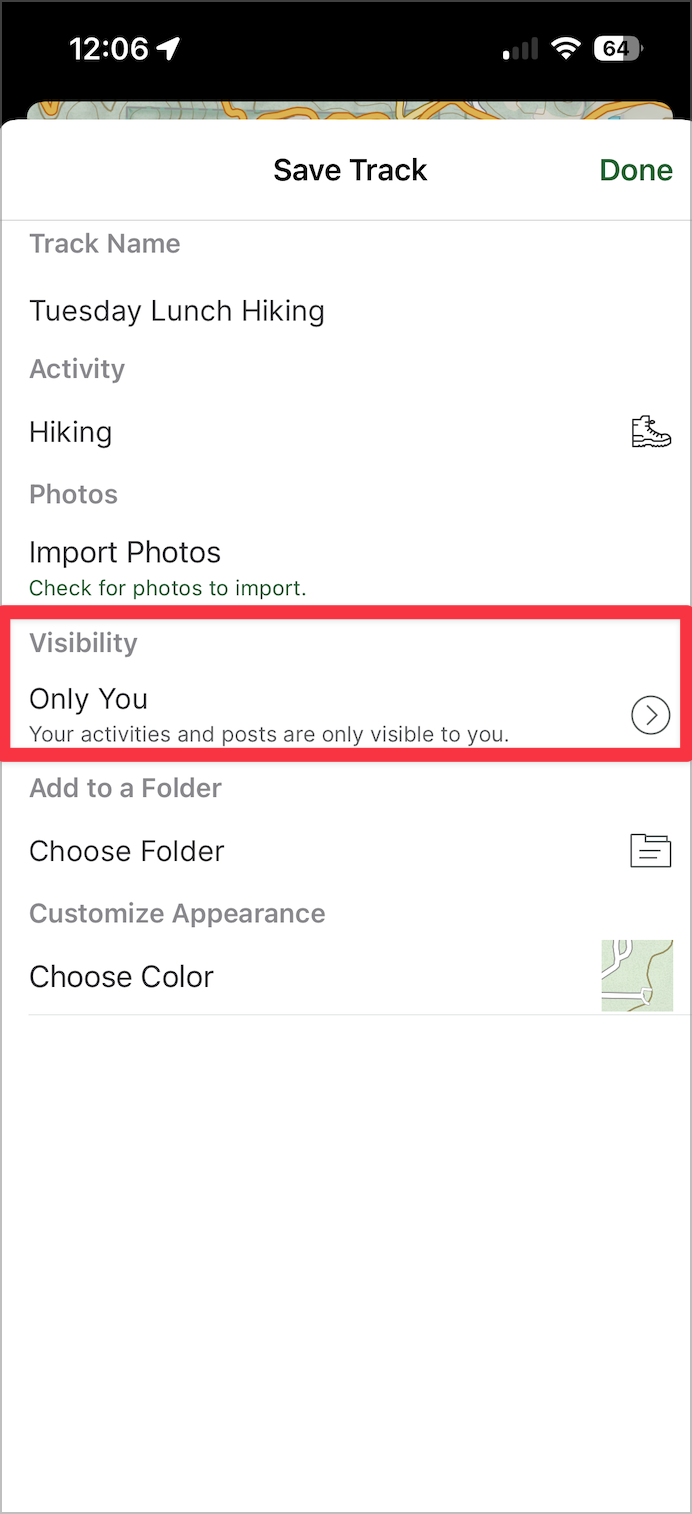Screen dimensions: 692x1514
Task: Tap Check for photos to import link
Action: coord(168,588)
